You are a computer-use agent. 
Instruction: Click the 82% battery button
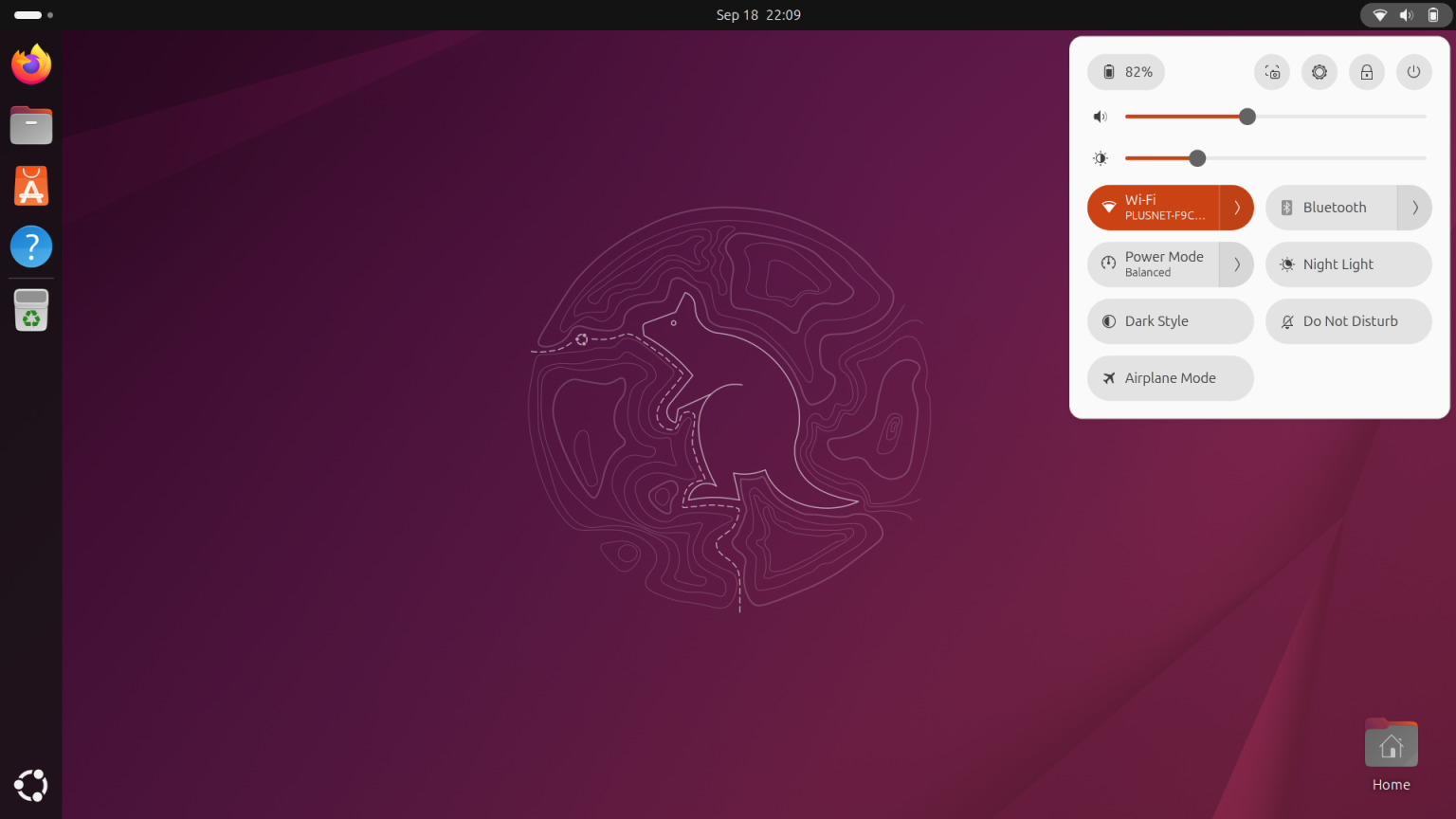[1126, 72]
